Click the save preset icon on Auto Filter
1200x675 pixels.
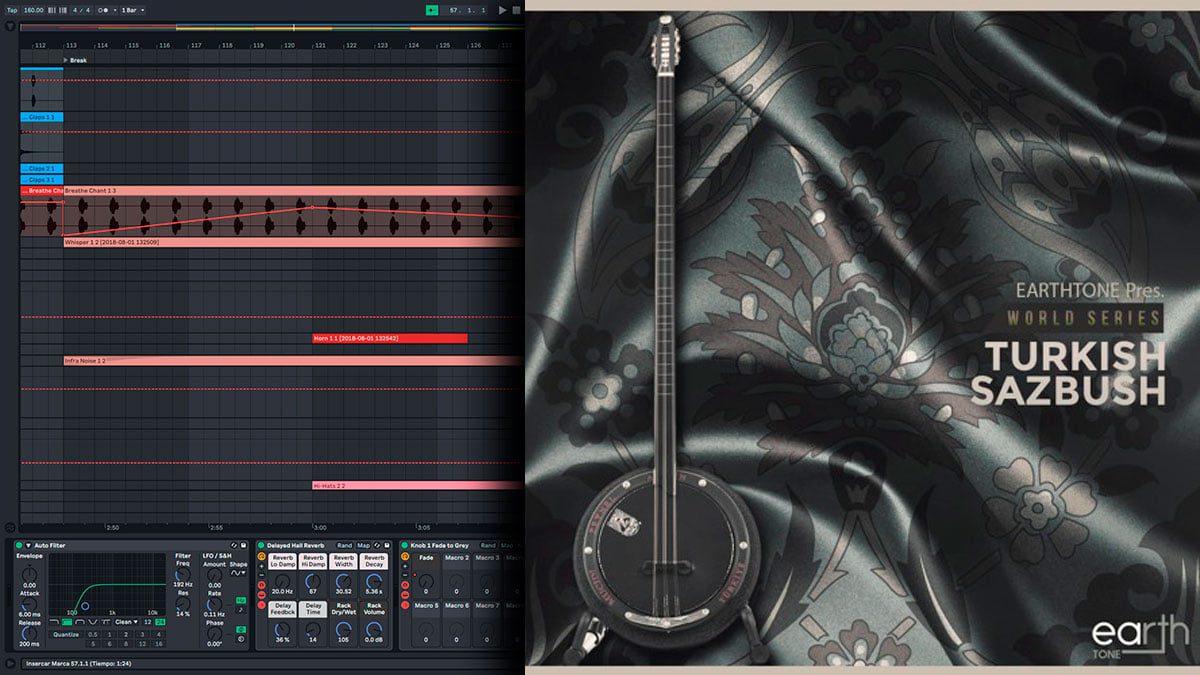[x=243, y=545]
